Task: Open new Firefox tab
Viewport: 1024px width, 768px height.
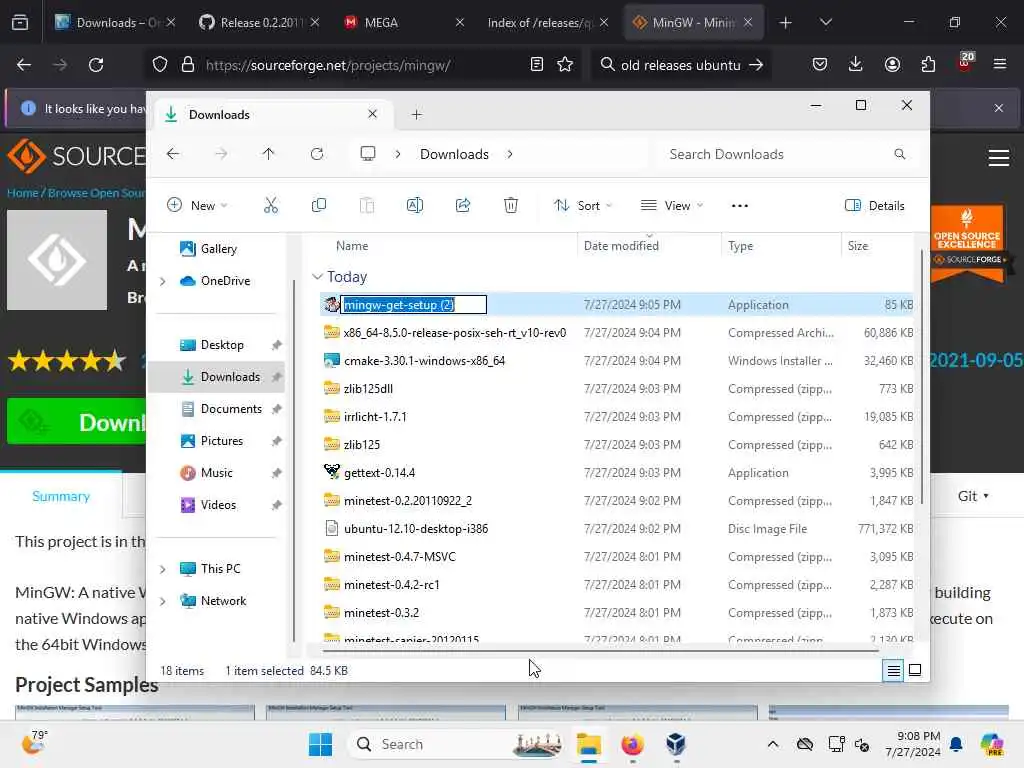Action: [785, 23]
